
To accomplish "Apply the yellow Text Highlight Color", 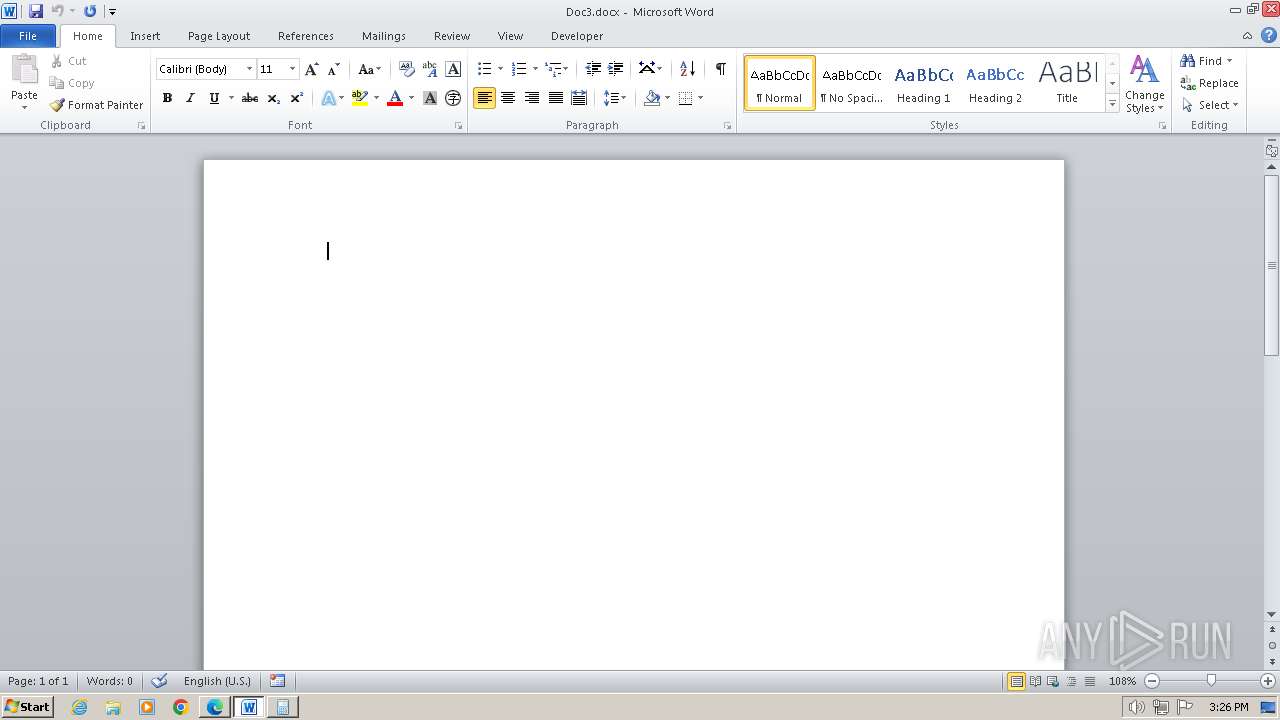I will pyautogui.click(x=360, y=98).
